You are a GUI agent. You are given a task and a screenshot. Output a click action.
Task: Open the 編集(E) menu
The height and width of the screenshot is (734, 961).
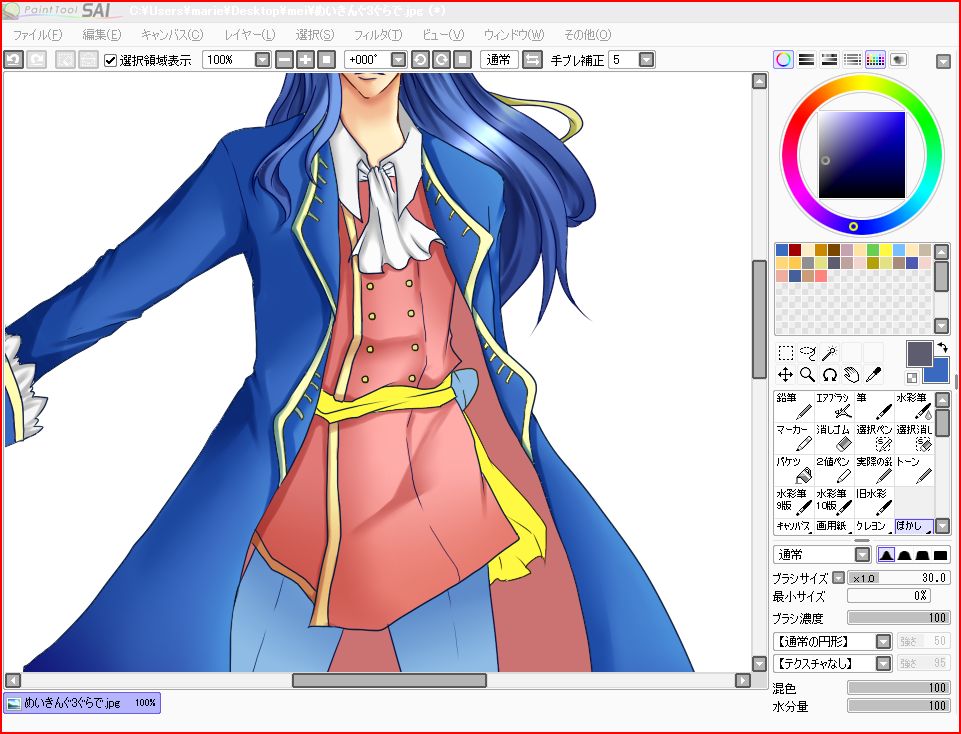(102, 35)
